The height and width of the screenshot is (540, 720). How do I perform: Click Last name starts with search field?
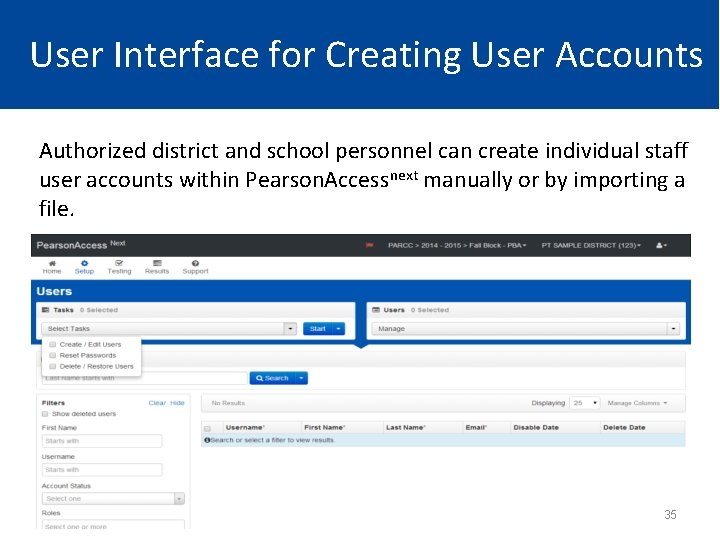click(145, 378)
